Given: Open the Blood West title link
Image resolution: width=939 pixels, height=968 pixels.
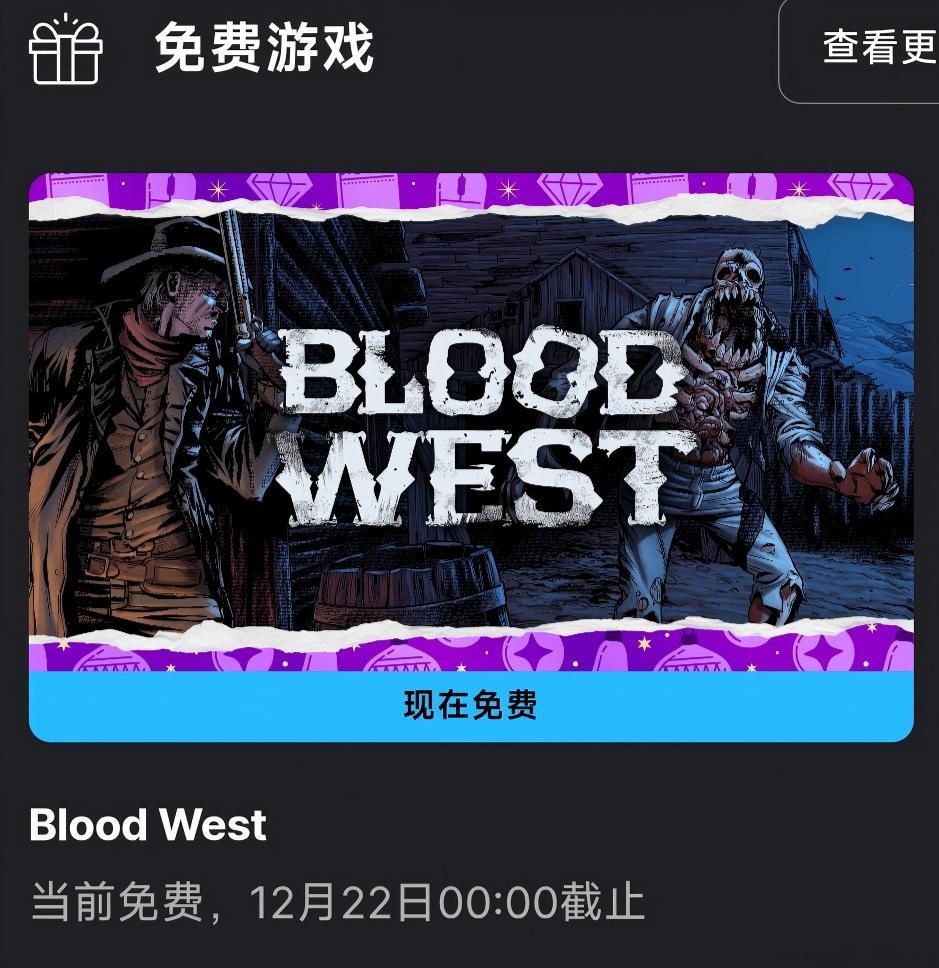Looking at the screenshot, I should 148,825.
